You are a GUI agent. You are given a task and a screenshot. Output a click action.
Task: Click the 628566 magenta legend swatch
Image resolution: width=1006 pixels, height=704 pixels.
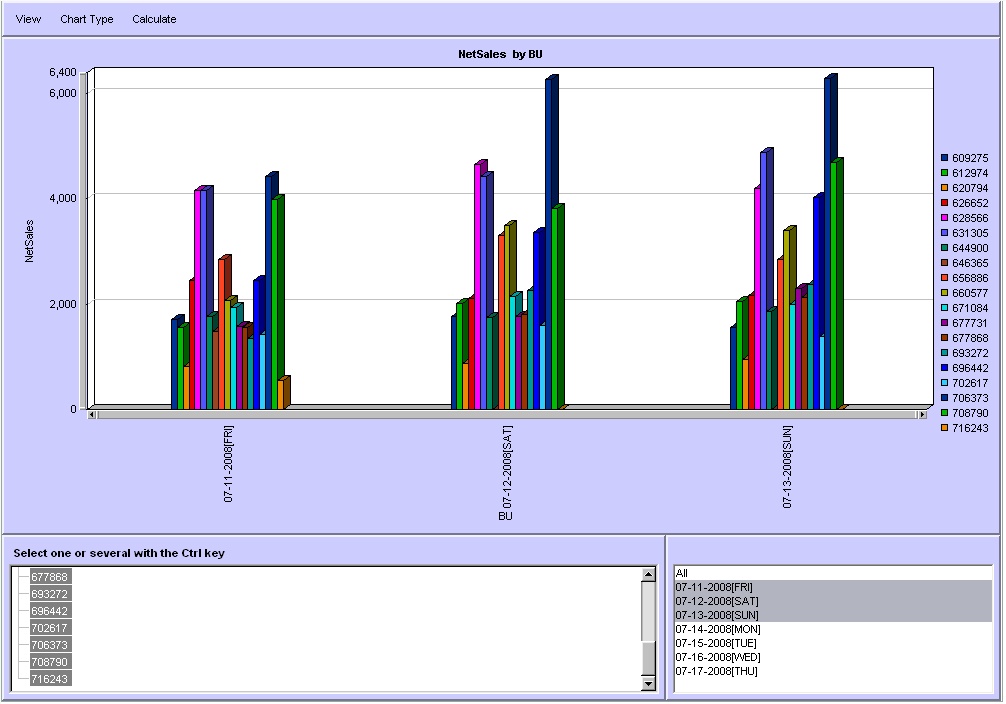(944, 218)
